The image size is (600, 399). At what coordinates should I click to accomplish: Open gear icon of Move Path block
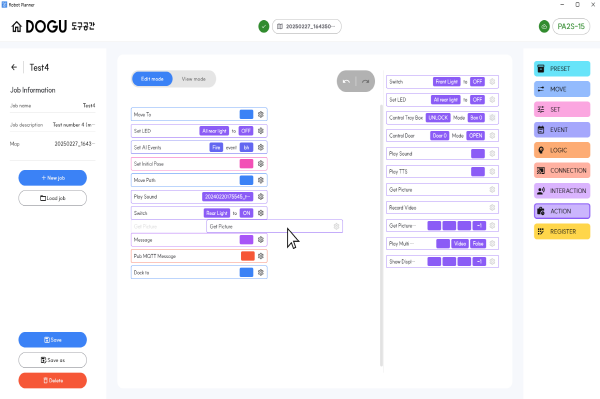(261, 180)
